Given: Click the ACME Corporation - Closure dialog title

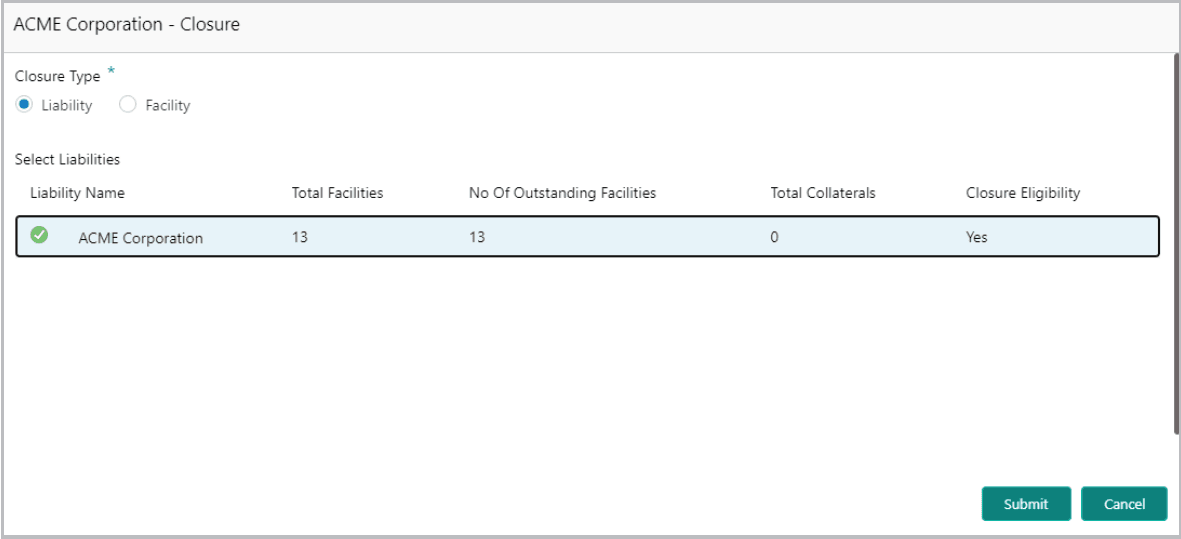Looking at the screenshot, I should pyautogui.click(x=127, y=24).
